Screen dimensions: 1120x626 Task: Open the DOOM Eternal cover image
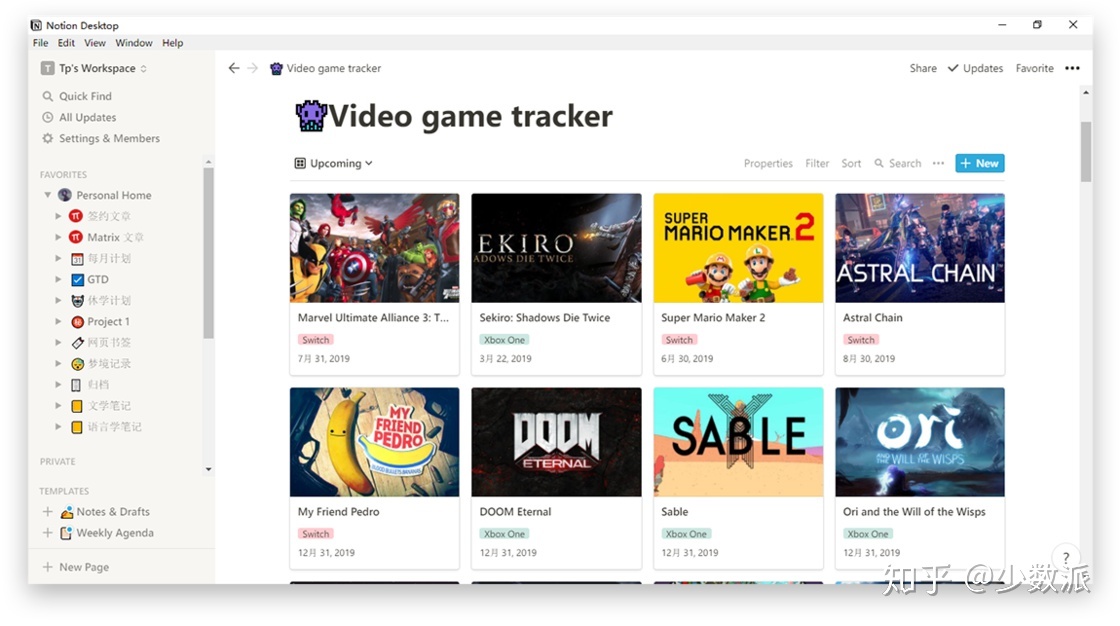click(556, 442)
